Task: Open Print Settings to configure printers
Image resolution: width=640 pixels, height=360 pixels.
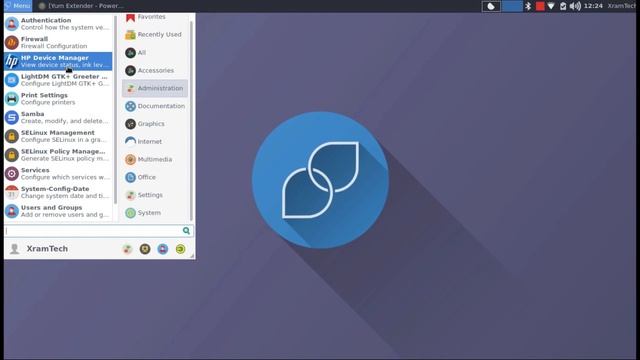Action: (58, 99)
